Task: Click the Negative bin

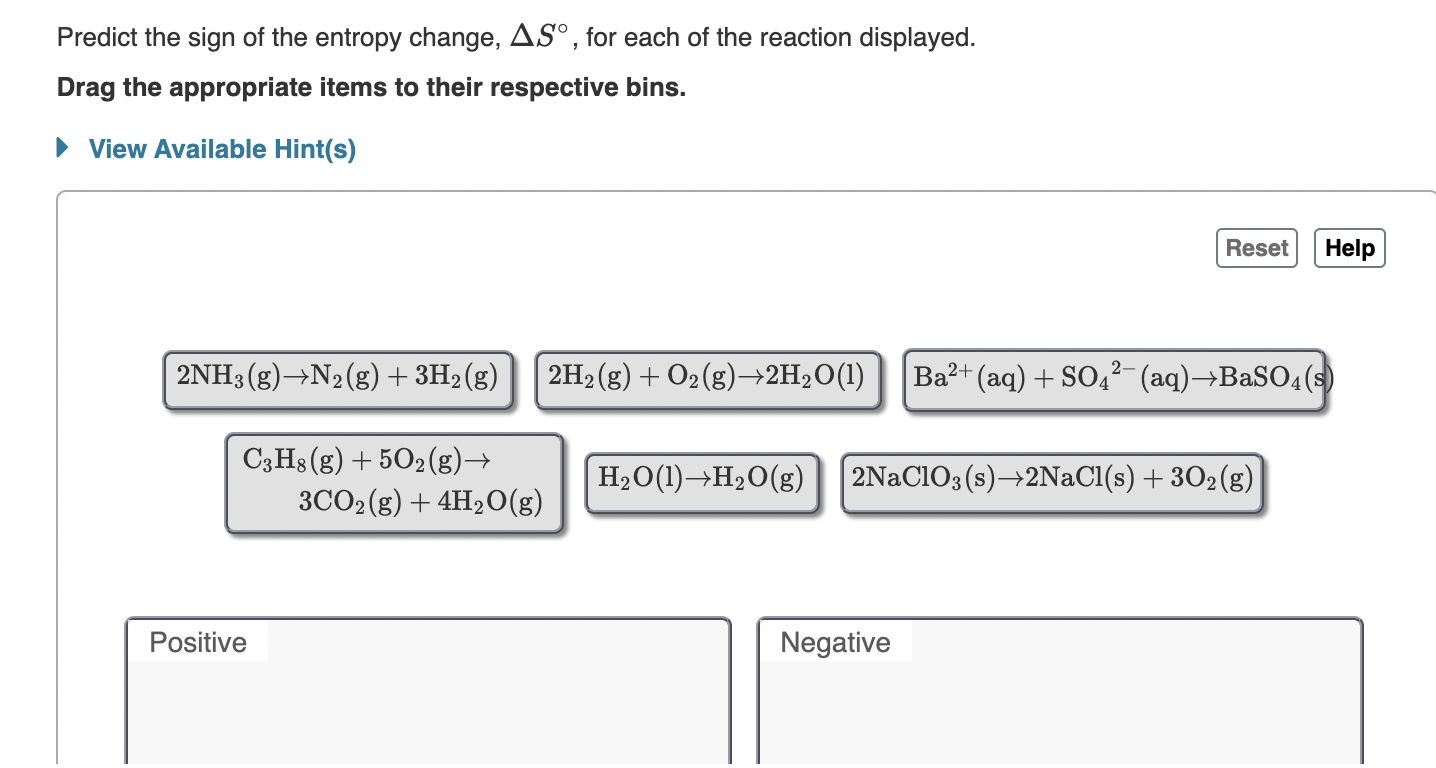Action: click(x=1060, y=700)
